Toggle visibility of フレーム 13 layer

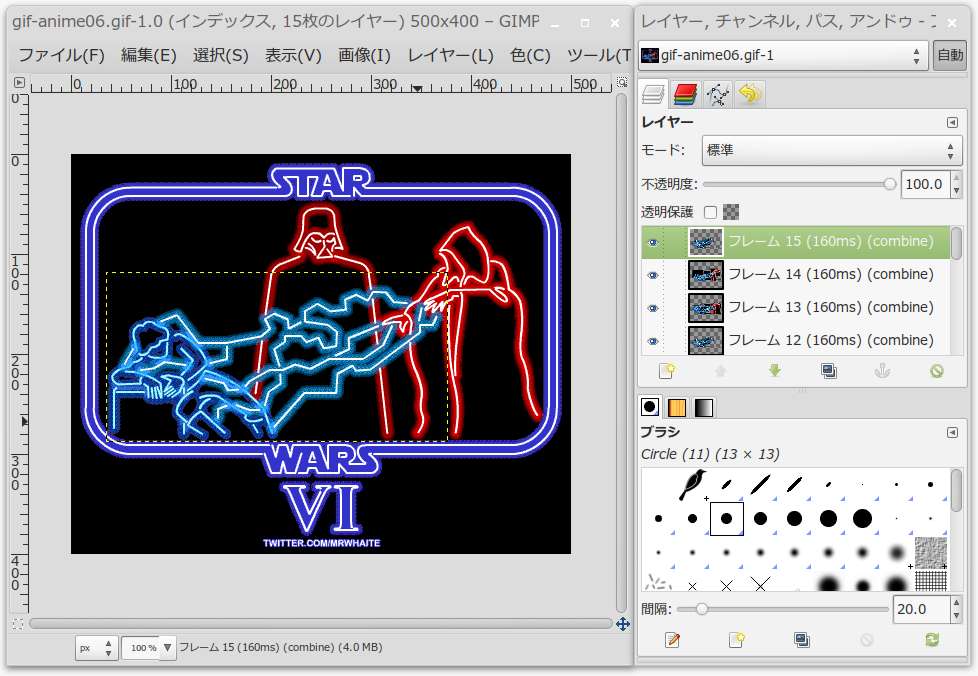tap(653, 308)
